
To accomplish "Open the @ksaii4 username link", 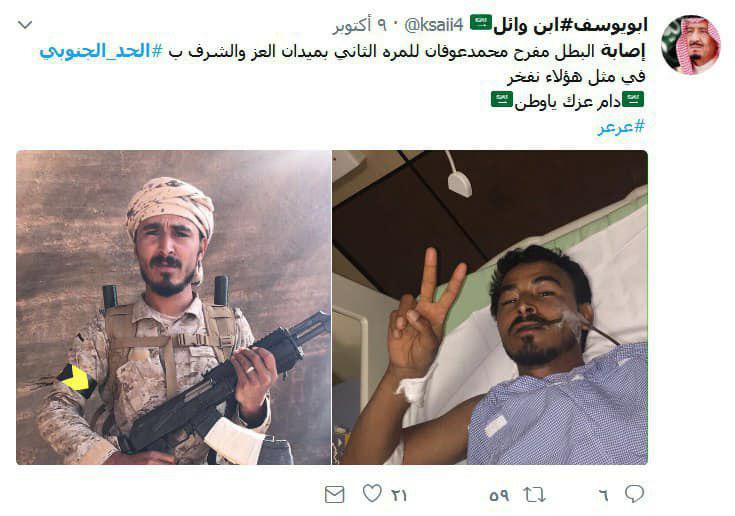I will [434, 24].
